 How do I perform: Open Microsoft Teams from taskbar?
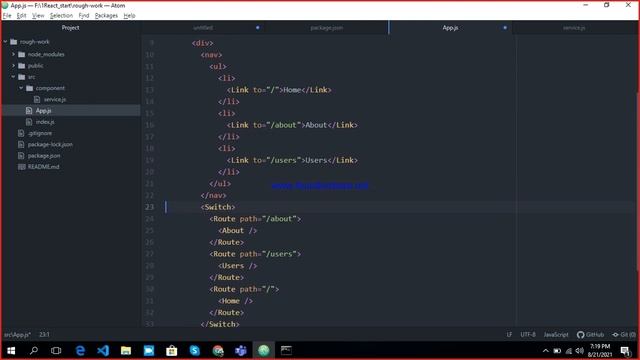point(241,351)
